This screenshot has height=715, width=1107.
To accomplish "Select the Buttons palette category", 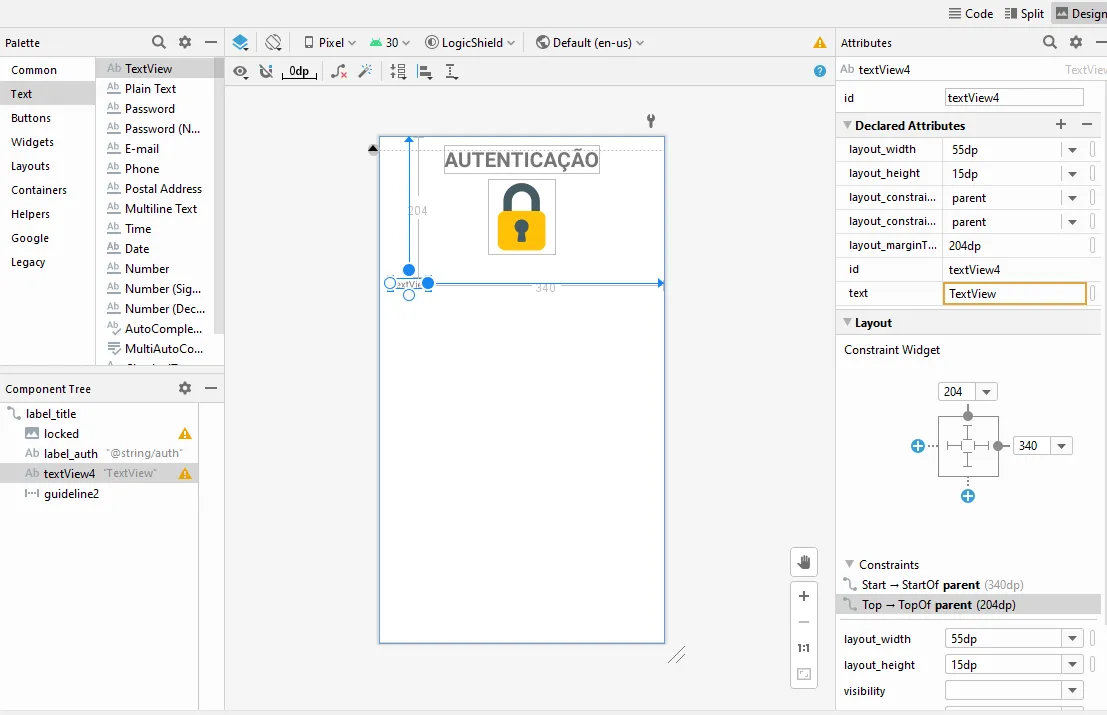I will point(31,118).
